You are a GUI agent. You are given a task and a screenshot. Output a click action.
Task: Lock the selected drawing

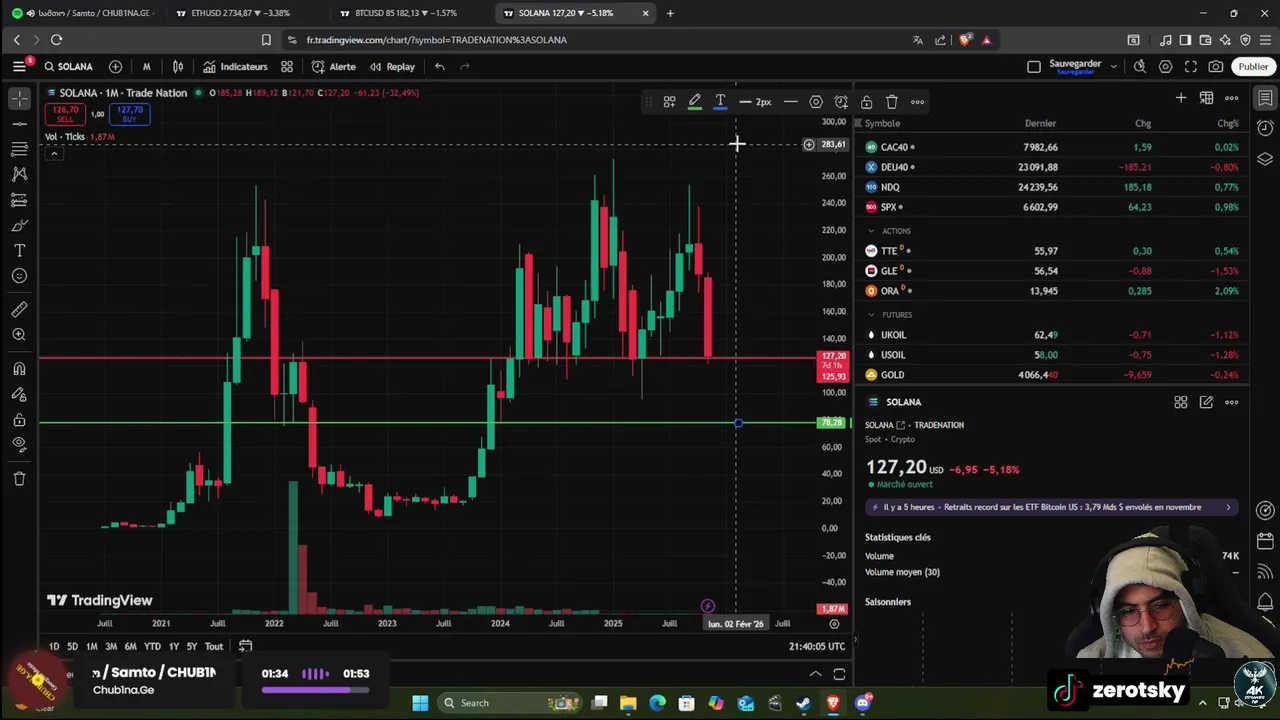click(866, 102)
